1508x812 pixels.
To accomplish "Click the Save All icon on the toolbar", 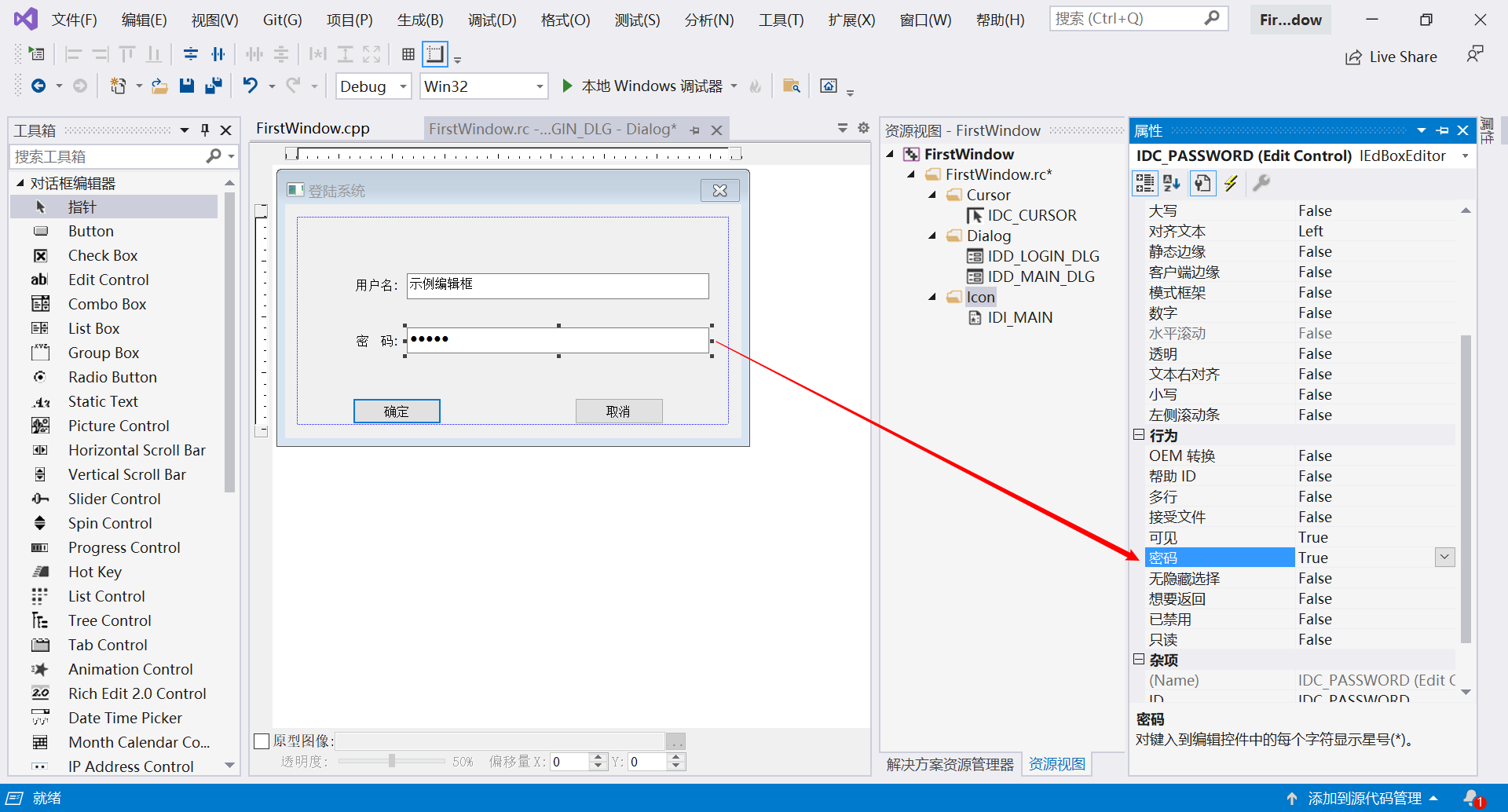I will click(x=213, y=86).
